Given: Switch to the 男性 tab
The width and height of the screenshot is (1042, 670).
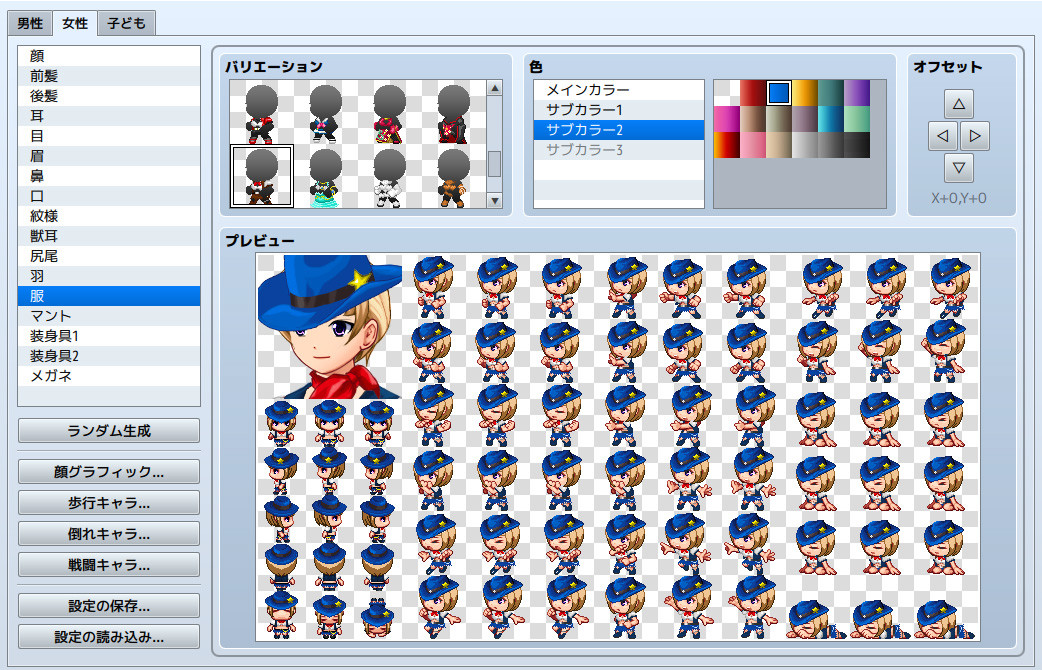Looking at the screenshot, I should [29, 22].
